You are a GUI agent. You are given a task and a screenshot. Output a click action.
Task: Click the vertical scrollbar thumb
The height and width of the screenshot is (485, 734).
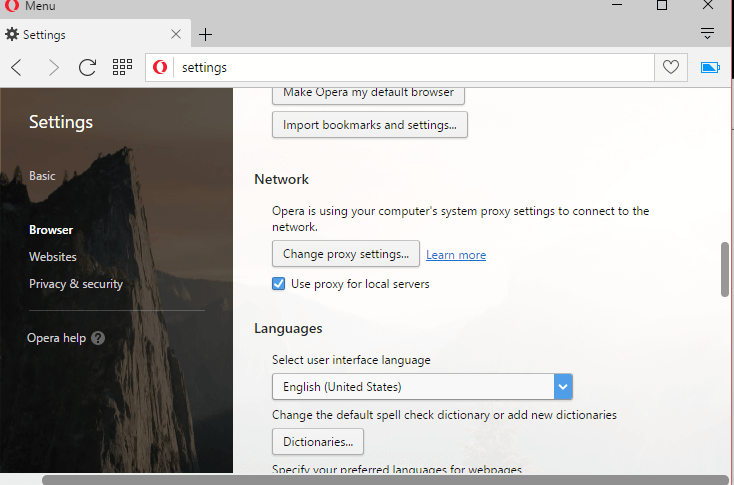[725, 269]
